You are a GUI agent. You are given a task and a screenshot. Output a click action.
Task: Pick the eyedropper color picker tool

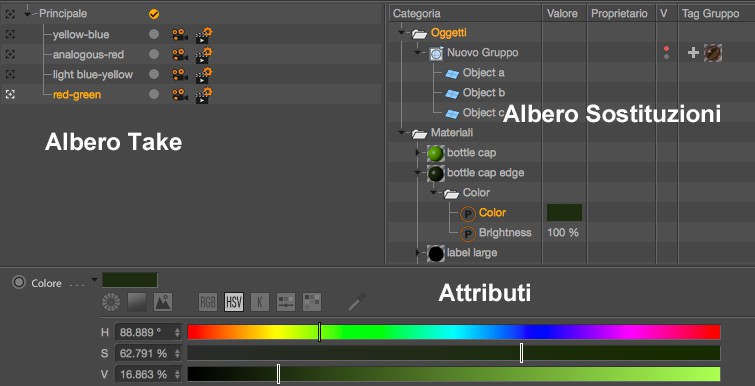[x=357, y=302]
